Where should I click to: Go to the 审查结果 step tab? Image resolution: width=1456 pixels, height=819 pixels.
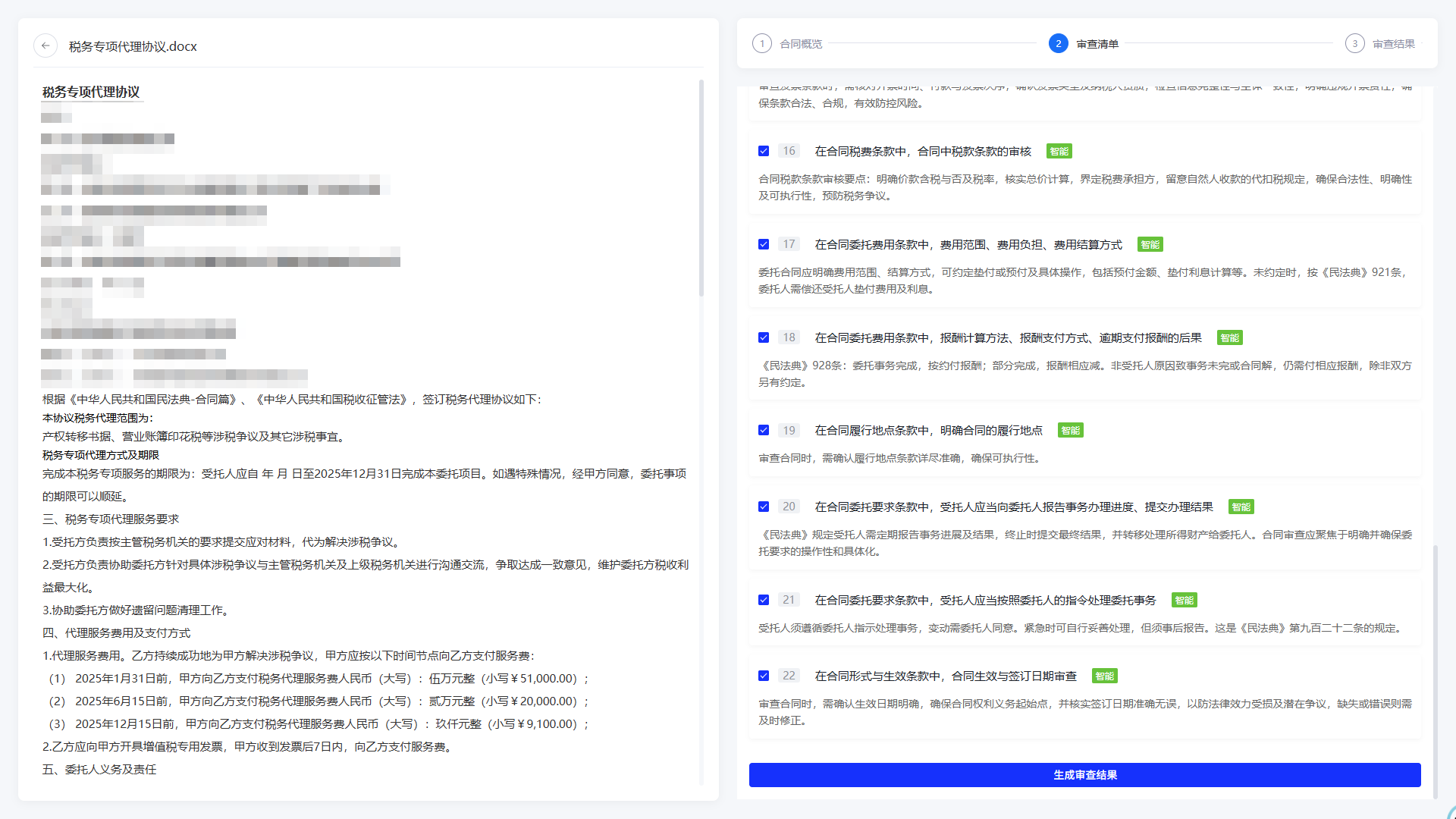[x=1393, y=44]
